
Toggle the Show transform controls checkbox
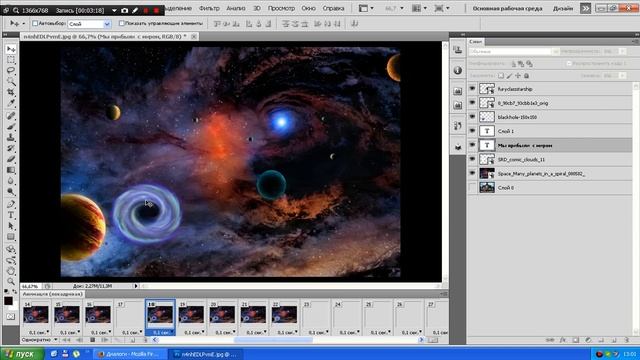[121, 23]
